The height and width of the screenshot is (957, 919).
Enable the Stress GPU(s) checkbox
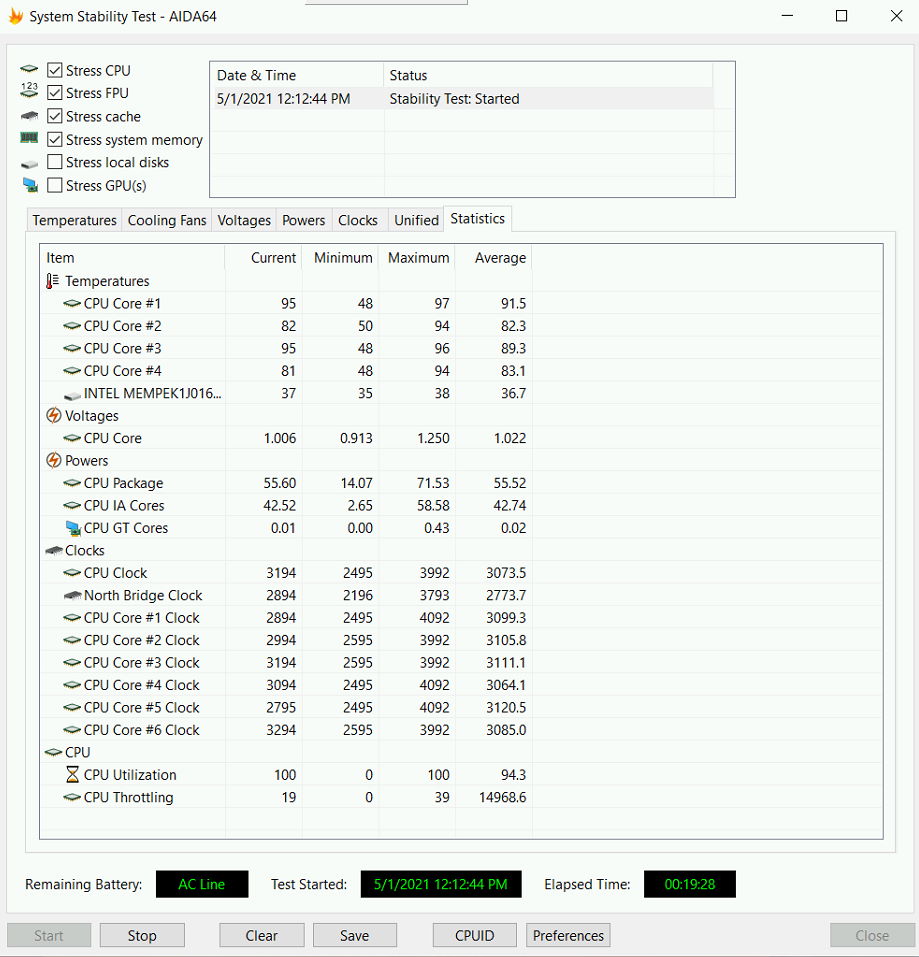[55, 185]
